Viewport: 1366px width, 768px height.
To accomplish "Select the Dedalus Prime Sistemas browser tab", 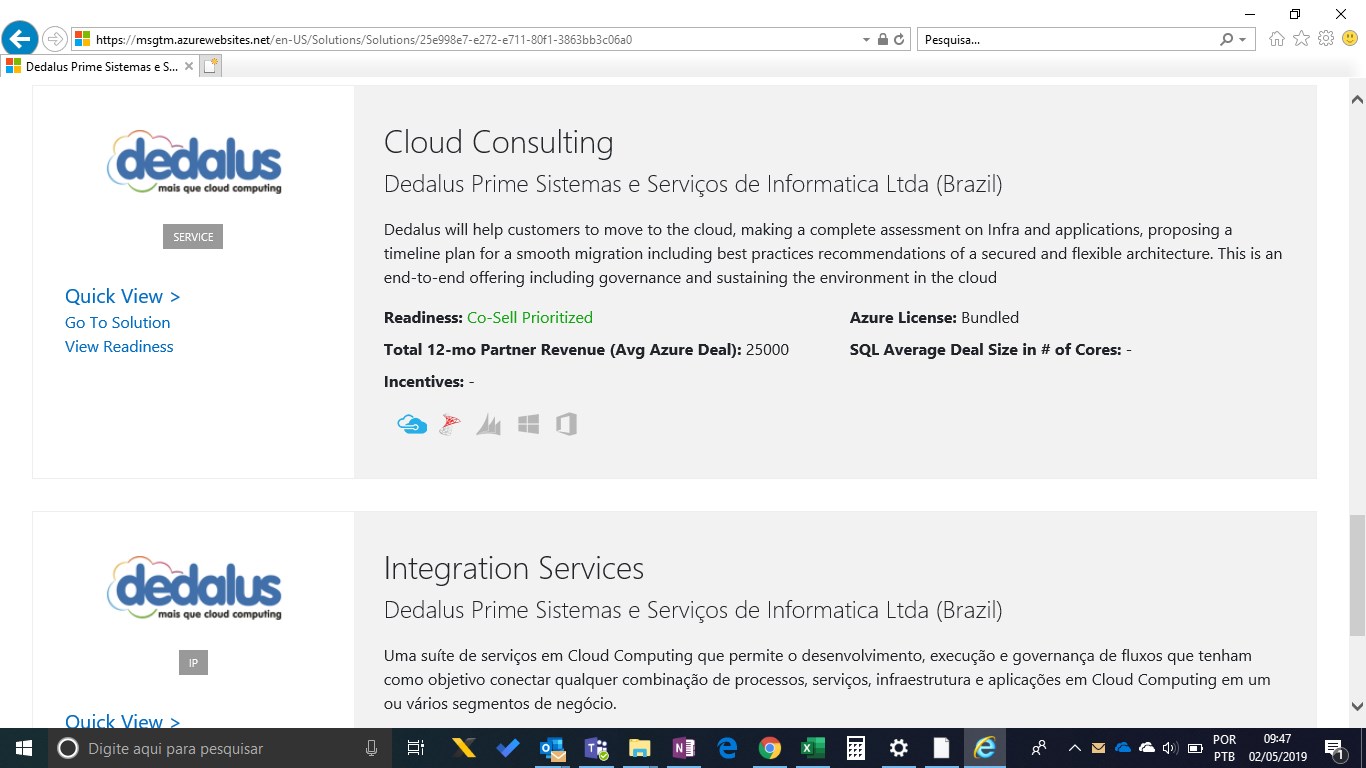I will click(95, 66).
